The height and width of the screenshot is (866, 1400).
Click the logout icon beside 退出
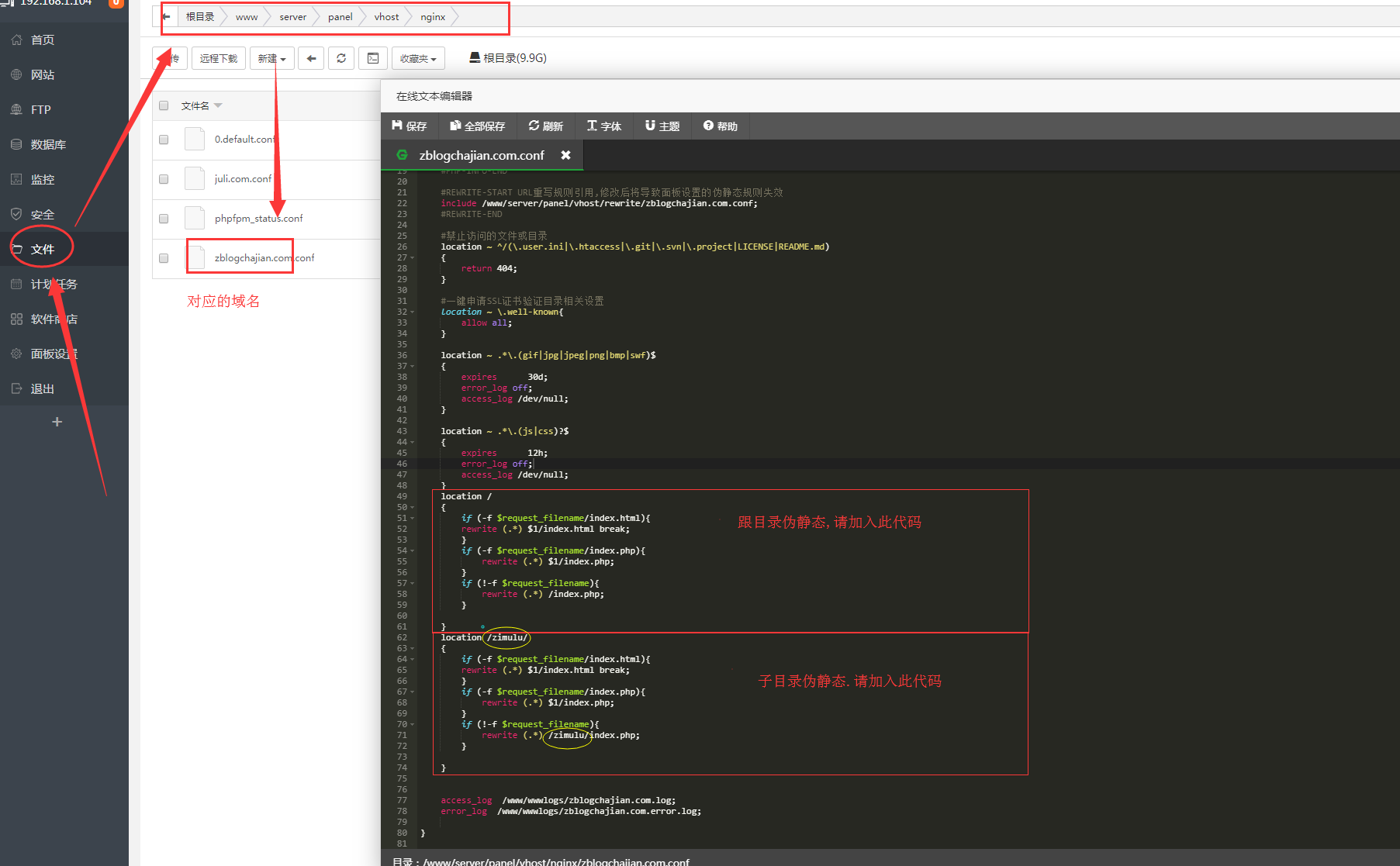16,388
